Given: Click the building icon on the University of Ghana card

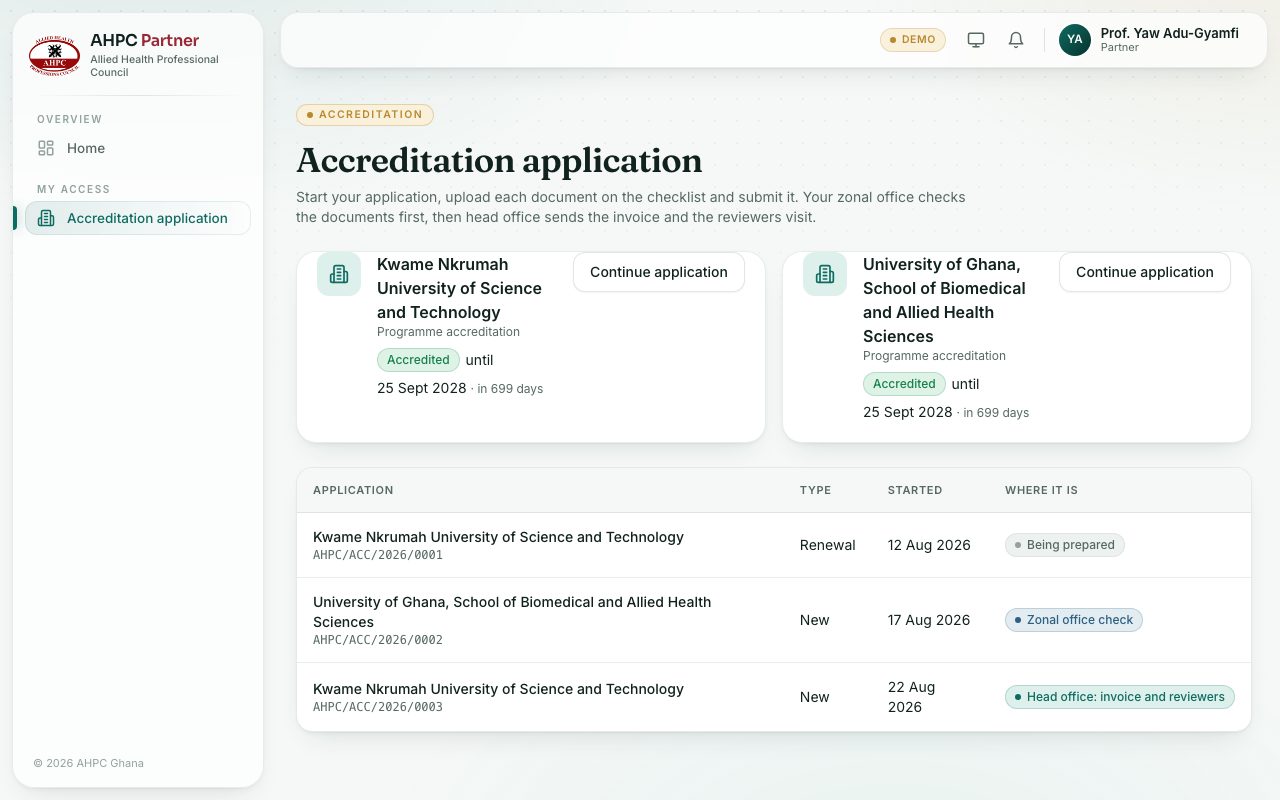Looking at the screenshot, I should (825, 274).
